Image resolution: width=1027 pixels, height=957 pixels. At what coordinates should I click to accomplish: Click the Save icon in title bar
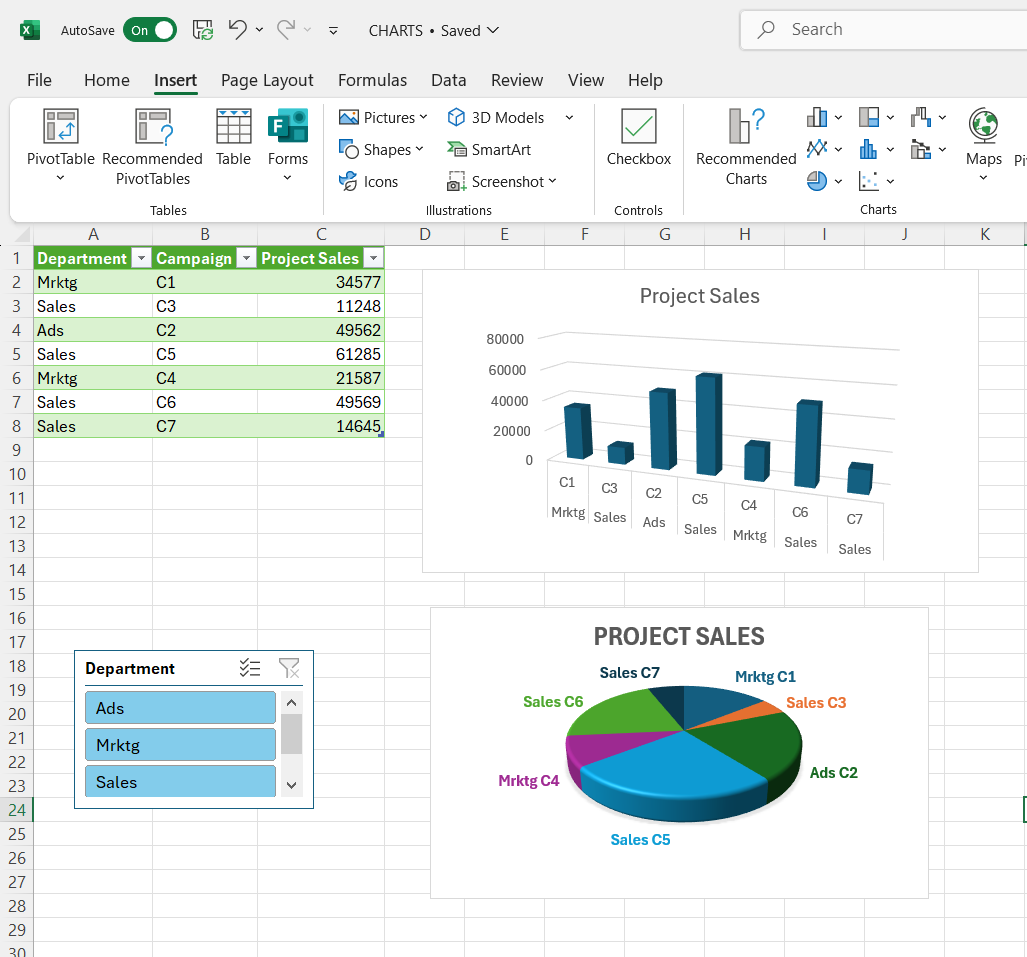click(202, 30)
